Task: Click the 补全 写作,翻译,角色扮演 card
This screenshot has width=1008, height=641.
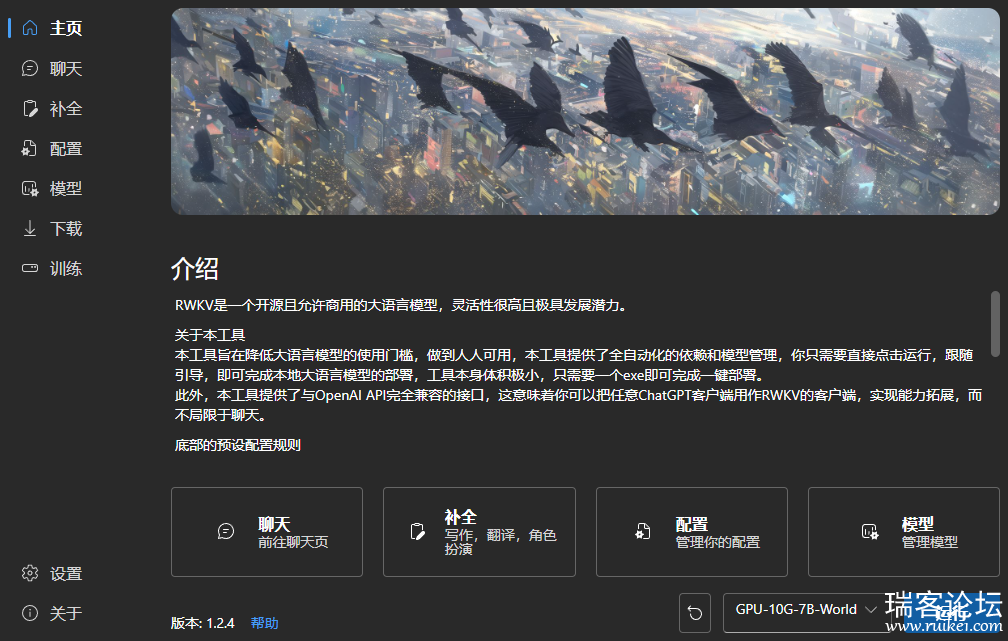Action: [x=479, y=532]
